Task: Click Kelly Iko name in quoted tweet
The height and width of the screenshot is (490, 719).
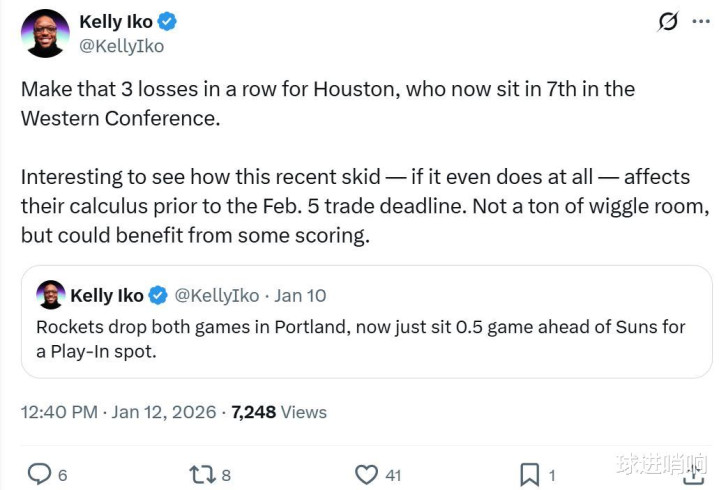Action: [x=106, y=295]
